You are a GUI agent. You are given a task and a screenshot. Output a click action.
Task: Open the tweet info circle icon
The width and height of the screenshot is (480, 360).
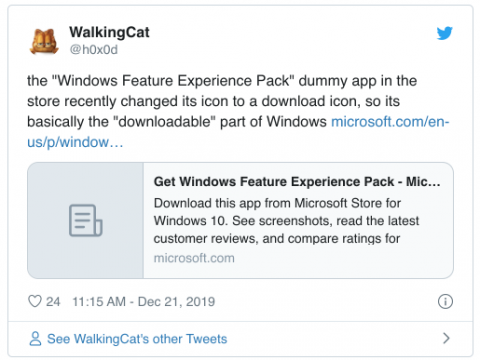tap(445, 302)
